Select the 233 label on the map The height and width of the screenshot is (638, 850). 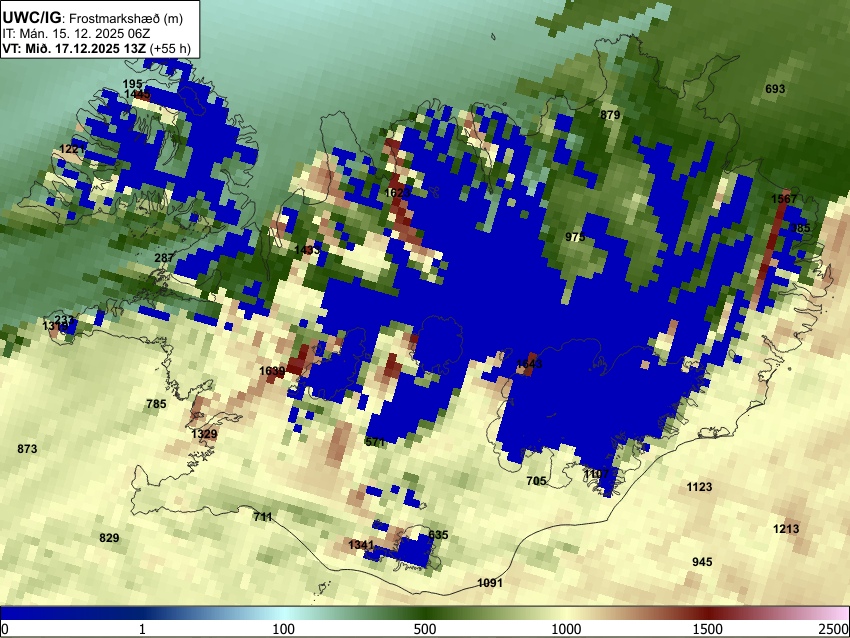pyautogui.click(x=64, y=320)
